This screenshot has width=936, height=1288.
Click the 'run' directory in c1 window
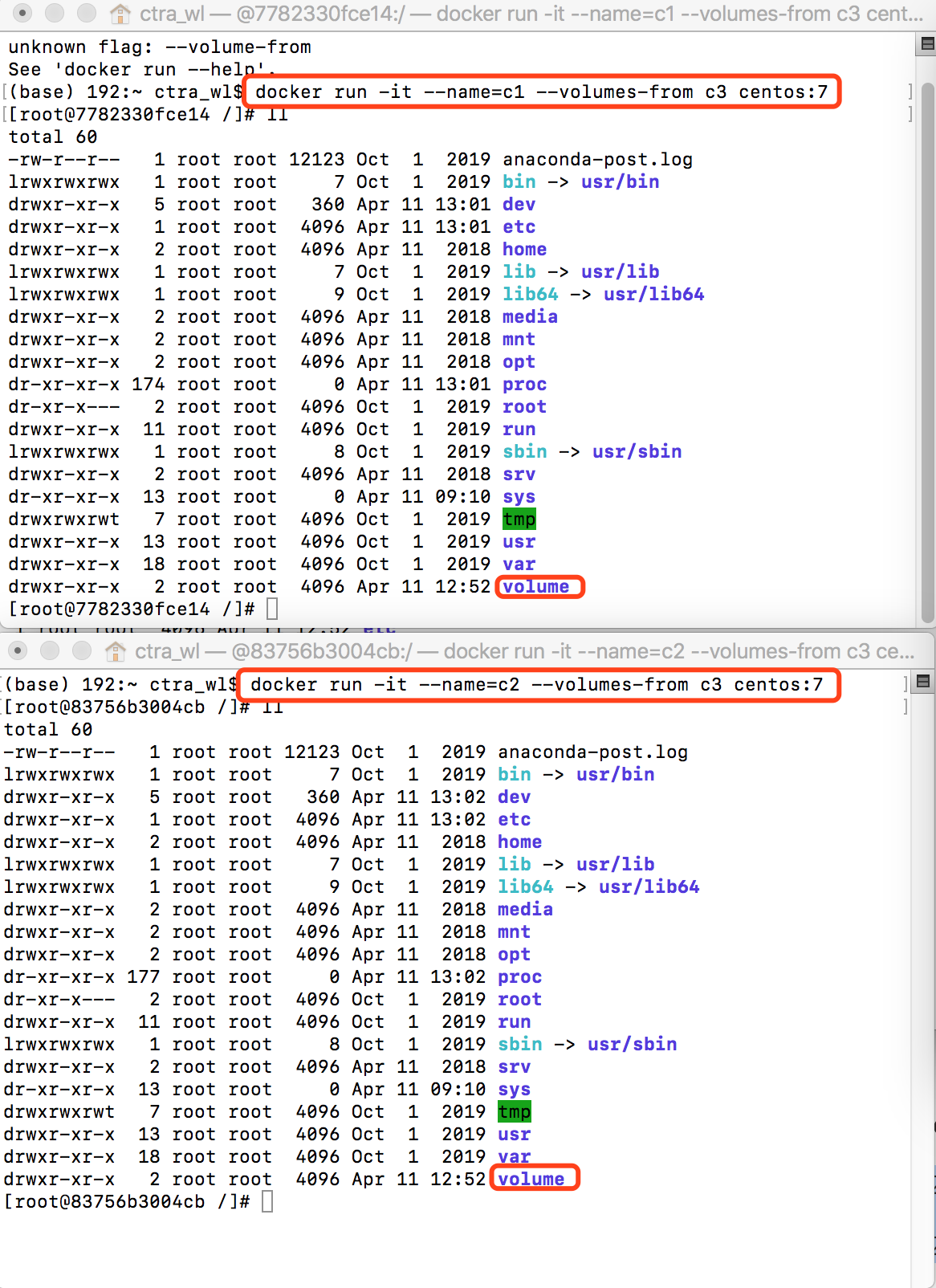coord(519,430)
